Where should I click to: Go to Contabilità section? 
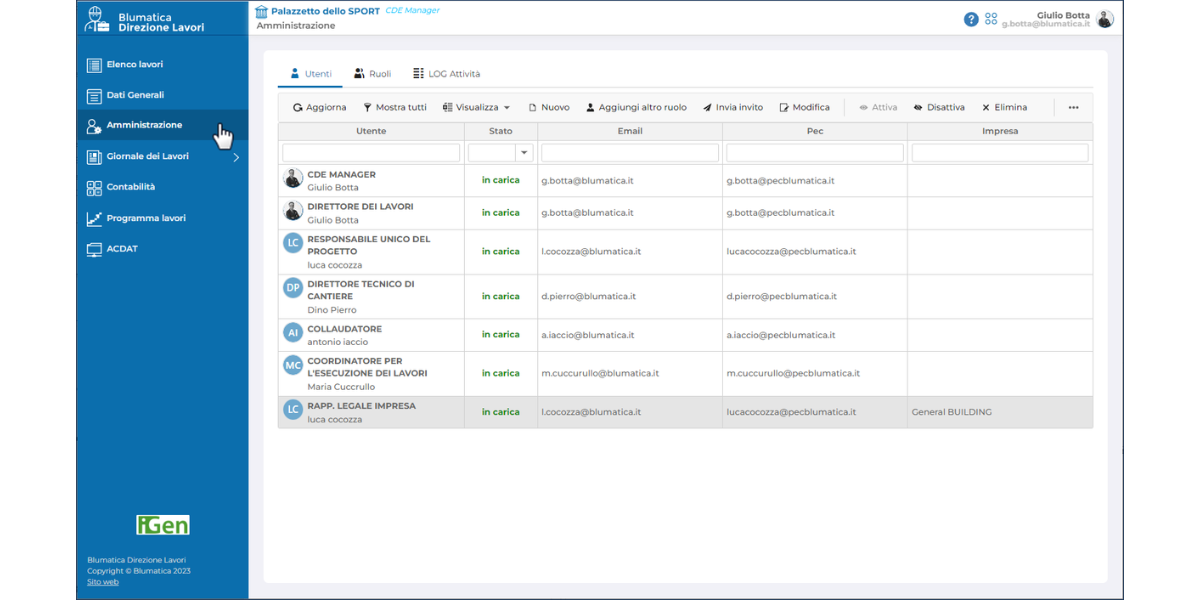pos(130,187)
